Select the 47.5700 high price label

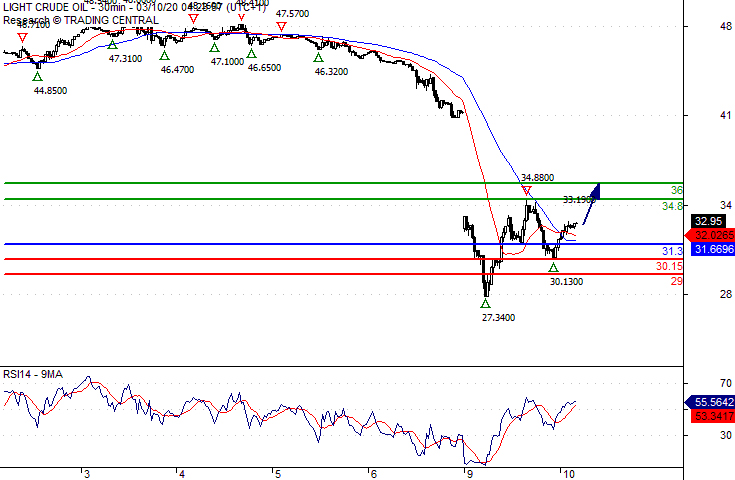292,14
